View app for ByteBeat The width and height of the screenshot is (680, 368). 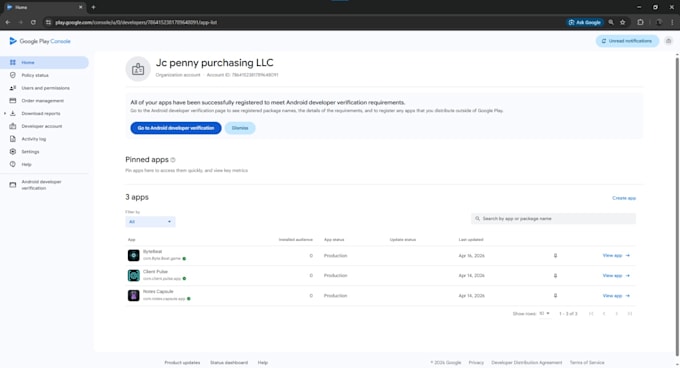point(616,256)
